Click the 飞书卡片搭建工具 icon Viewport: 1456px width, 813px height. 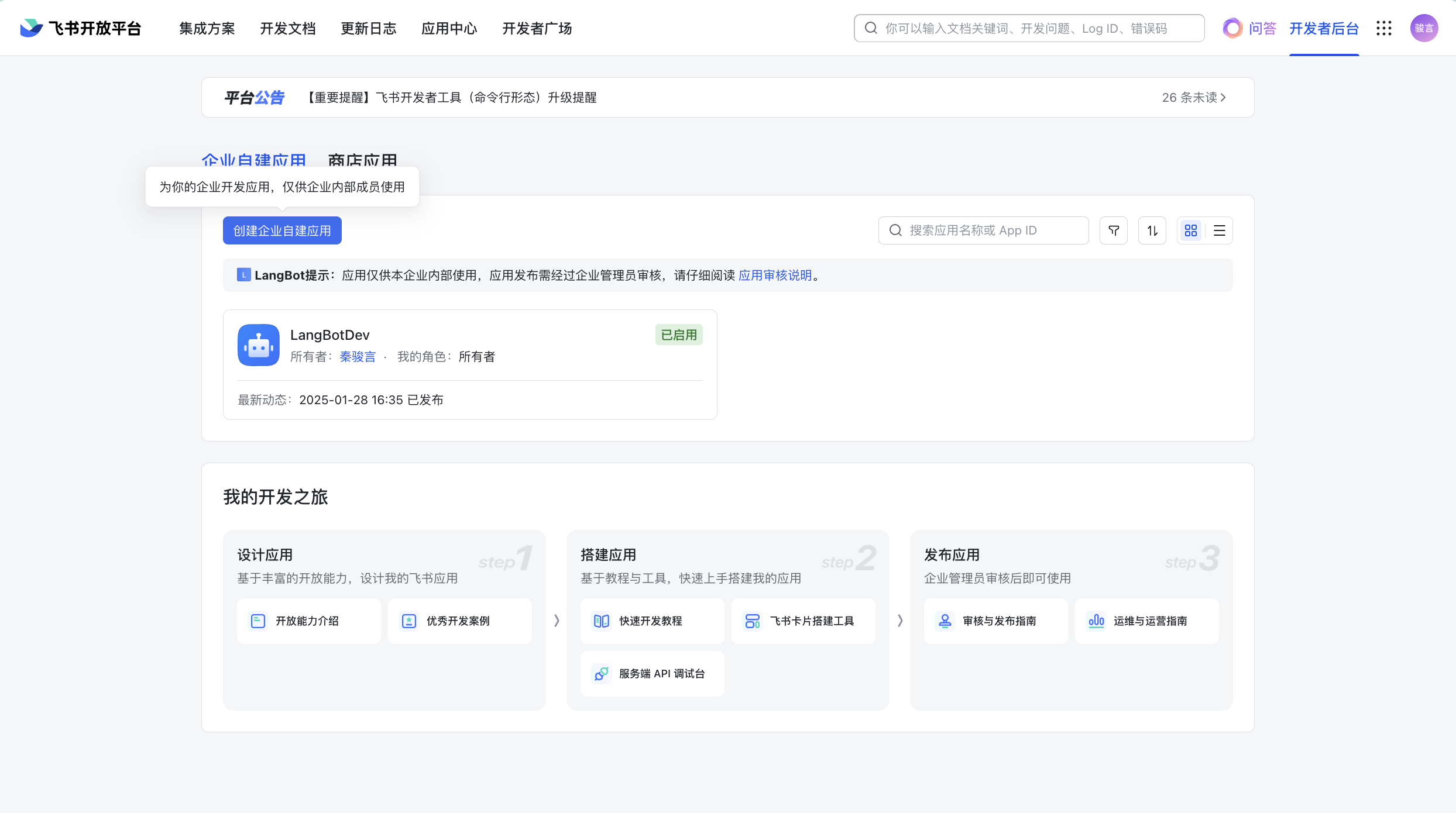(x=752, y=621)
